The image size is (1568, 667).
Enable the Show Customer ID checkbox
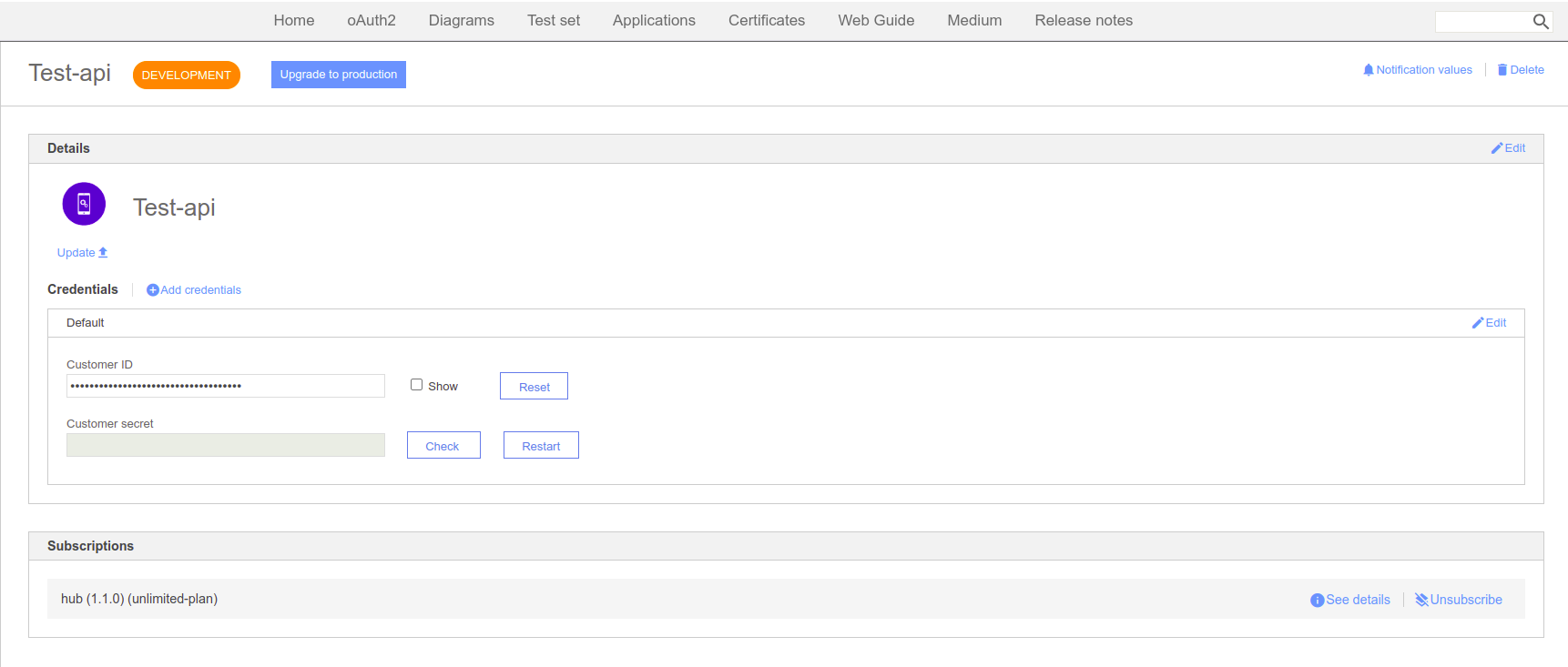click(x=416, y=385)
